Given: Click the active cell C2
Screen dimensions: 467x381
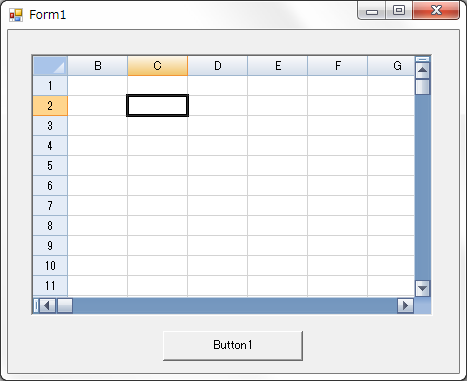Looking at the screenshot, I should click(158, 106).
